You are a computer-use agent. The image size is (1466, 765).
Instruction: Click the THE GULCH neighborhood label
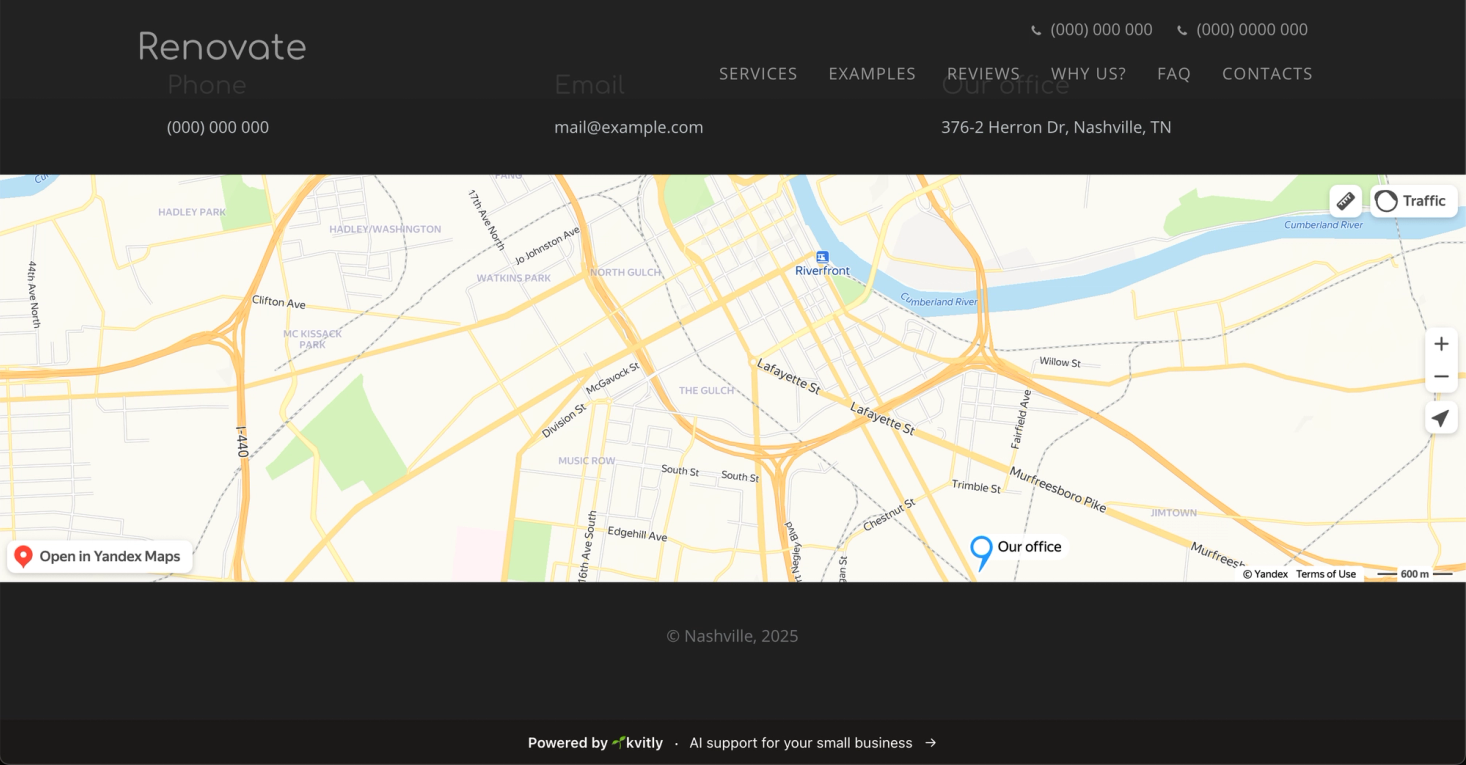pyautogui.click(x=706, y=390)
